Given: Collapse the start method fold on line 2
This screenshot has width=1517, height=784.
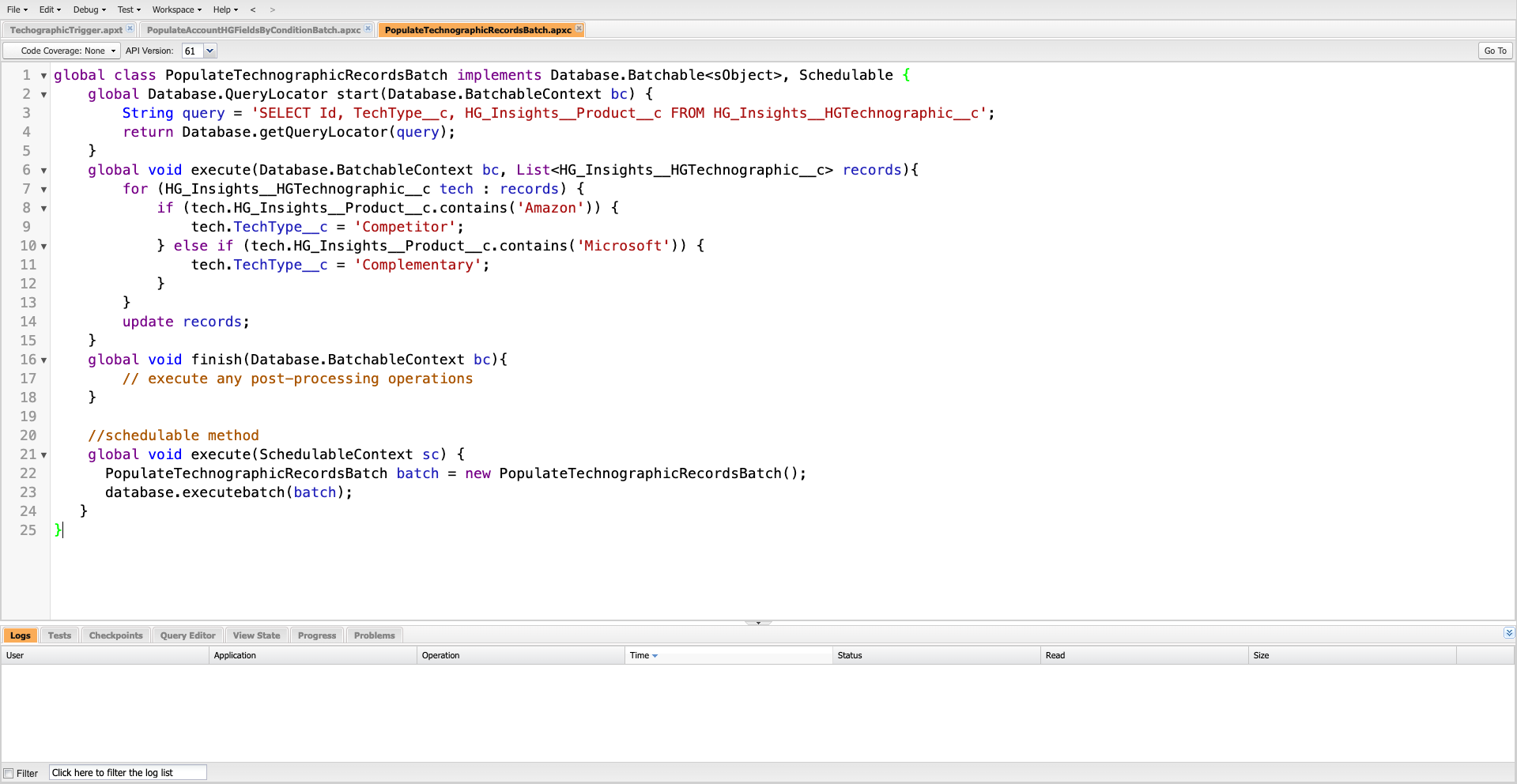Looking at the screenshot, I should [43, 95].
